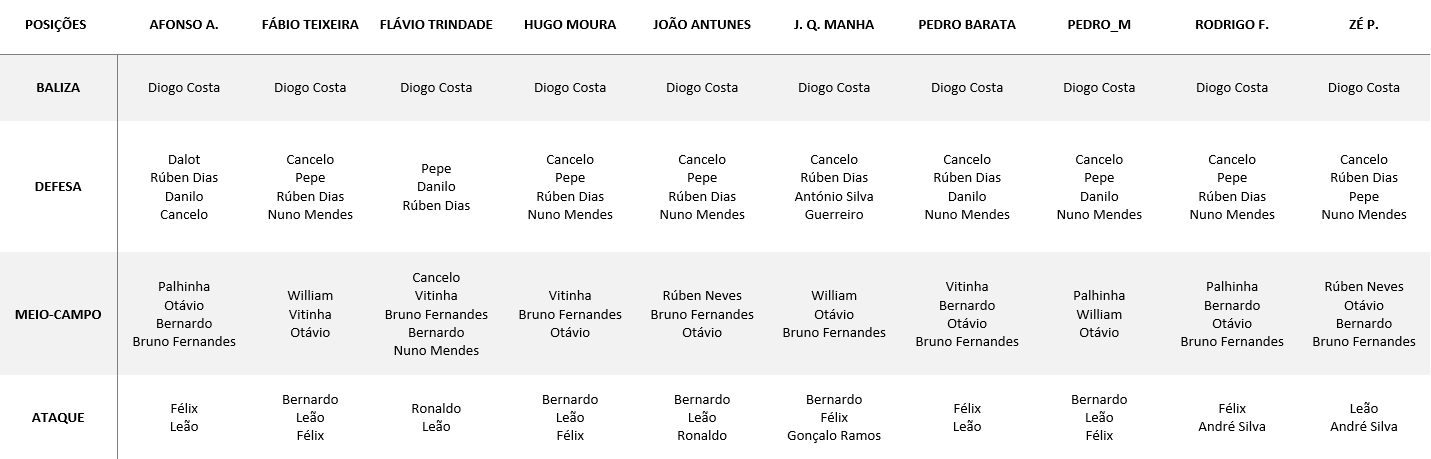This screenshot has height=459, width=1431.
Task: Click Gonçalo Ramos in the attack row
Action: (834, 436)
